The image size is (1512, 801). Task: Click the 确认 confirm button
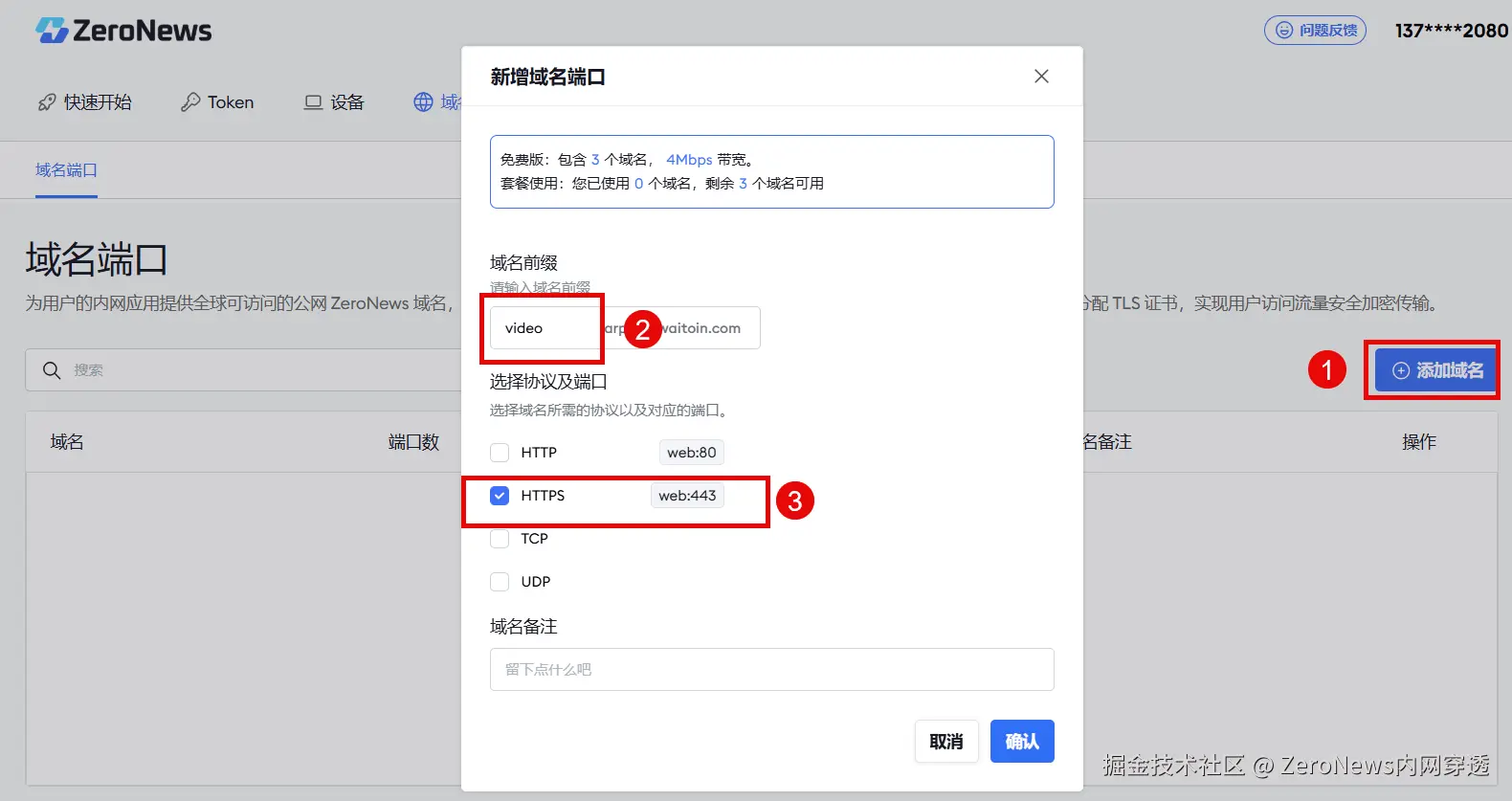point(1022,742)
